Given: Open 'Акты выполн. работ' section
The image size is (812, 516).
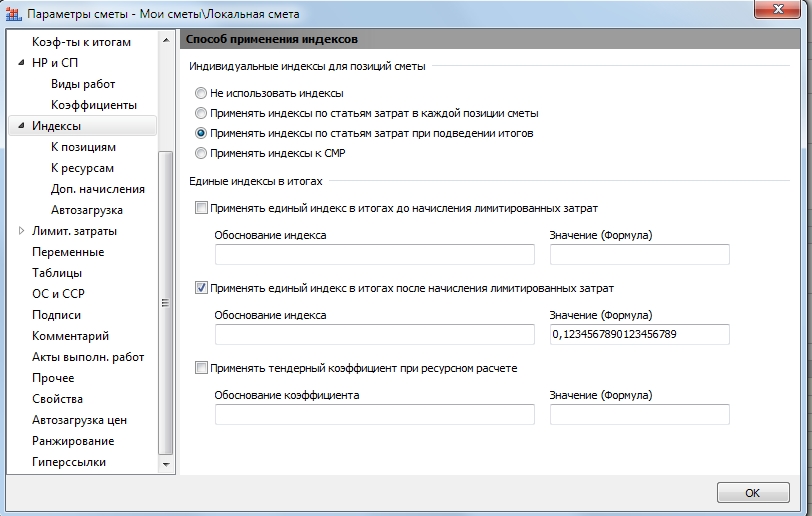Looking at the screenshot, I should click(x=88, y=357).
